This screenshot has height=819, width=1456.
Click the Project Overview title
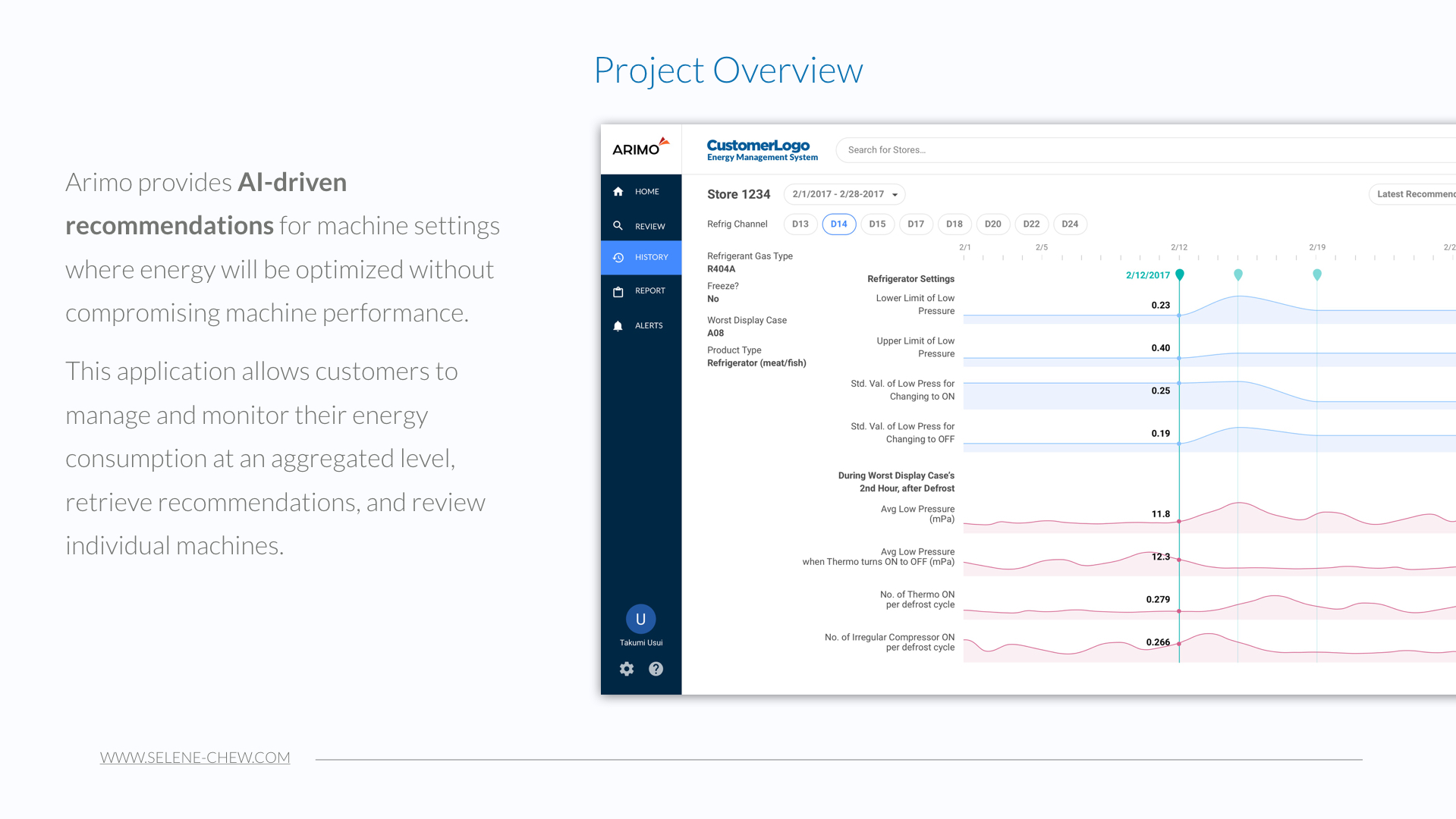coord(728,71)
